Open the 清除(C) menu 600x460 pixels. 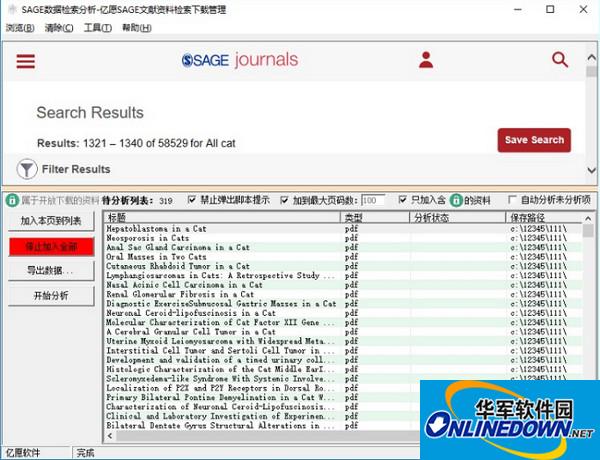pyautogui.click(x=59, y=27)
